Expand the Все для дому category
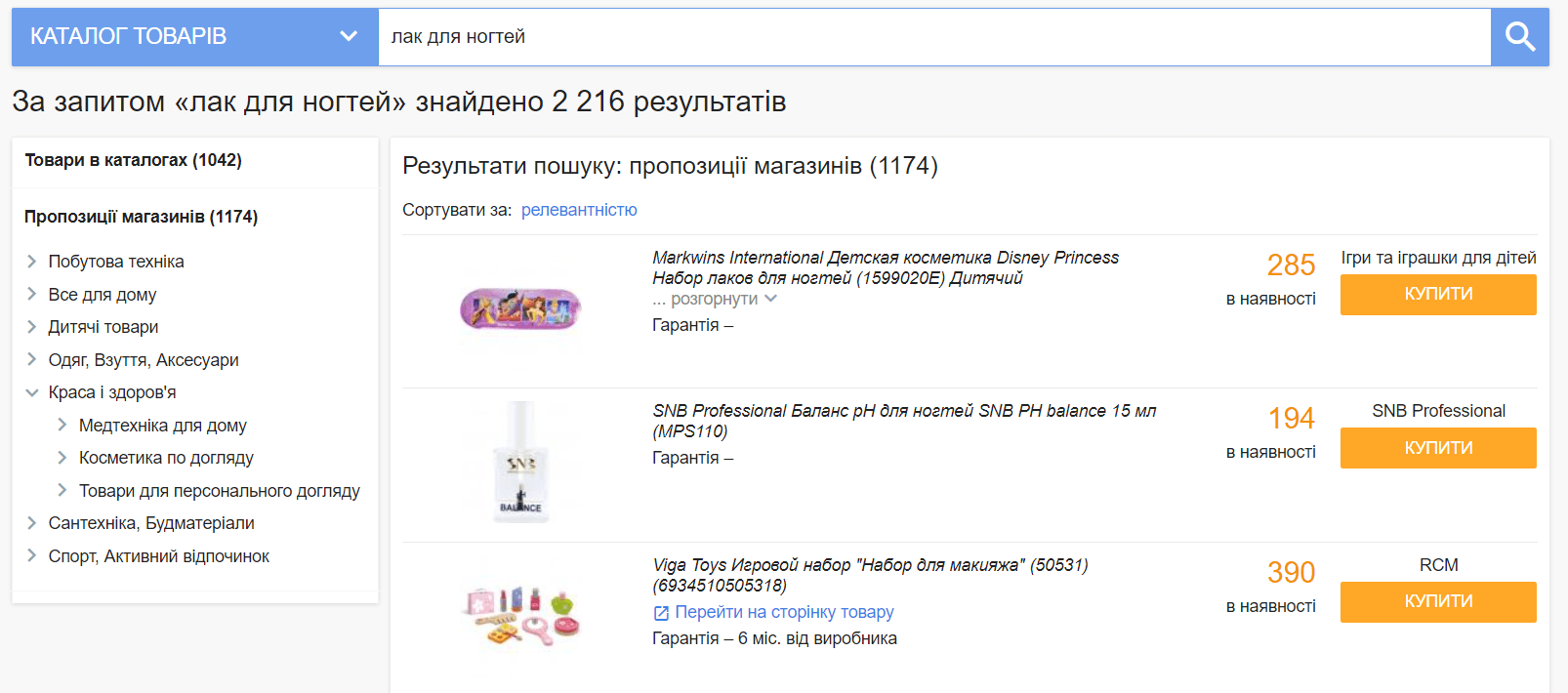The height and width of the screenshot is (693, 1568). 31,294
